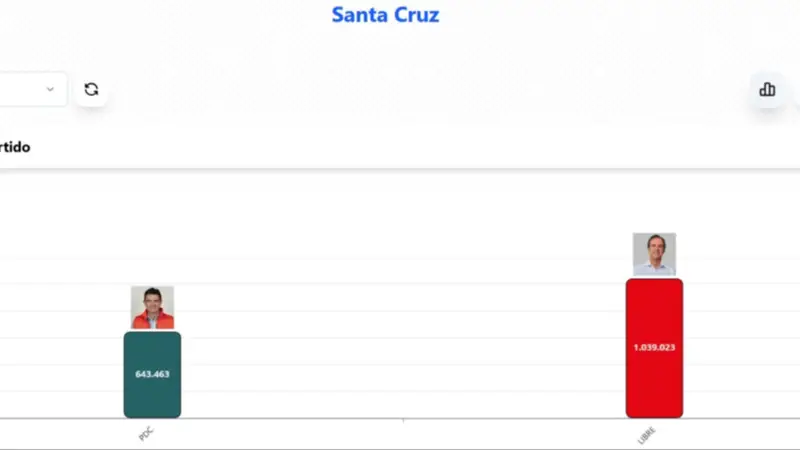This screenshot has height=450, width=800.
Task: Click the Santa Cruz title
Action: pos(385,15)
